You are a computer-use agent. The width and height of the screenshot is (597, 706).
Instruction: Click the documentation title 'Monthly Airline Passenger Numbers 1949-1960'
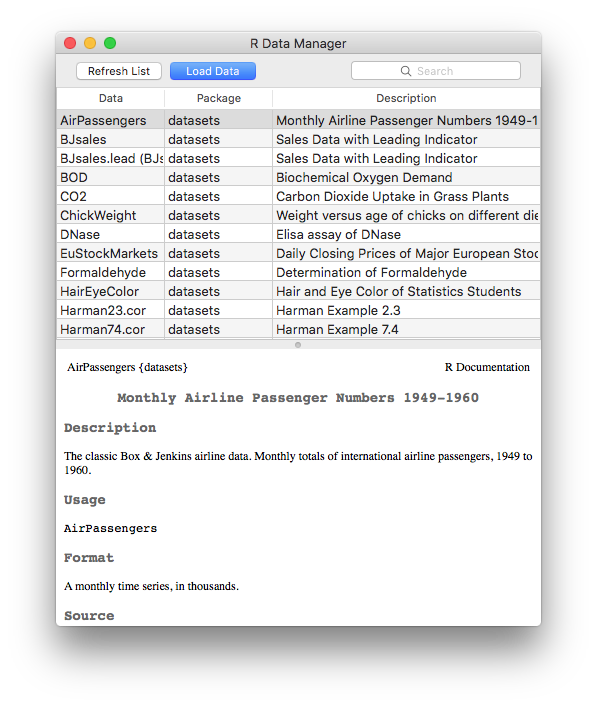click(x=298, y=398)
